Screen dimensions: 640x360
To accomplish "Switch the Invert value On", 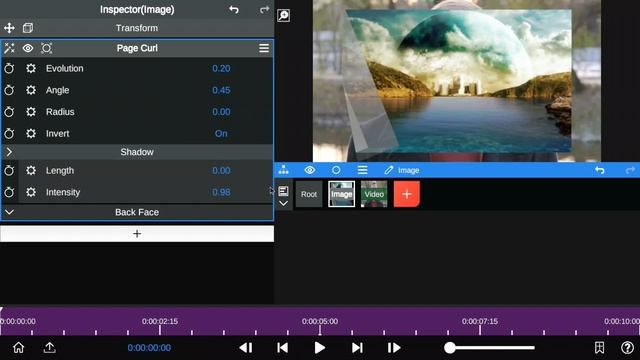I will coord(221,133).
